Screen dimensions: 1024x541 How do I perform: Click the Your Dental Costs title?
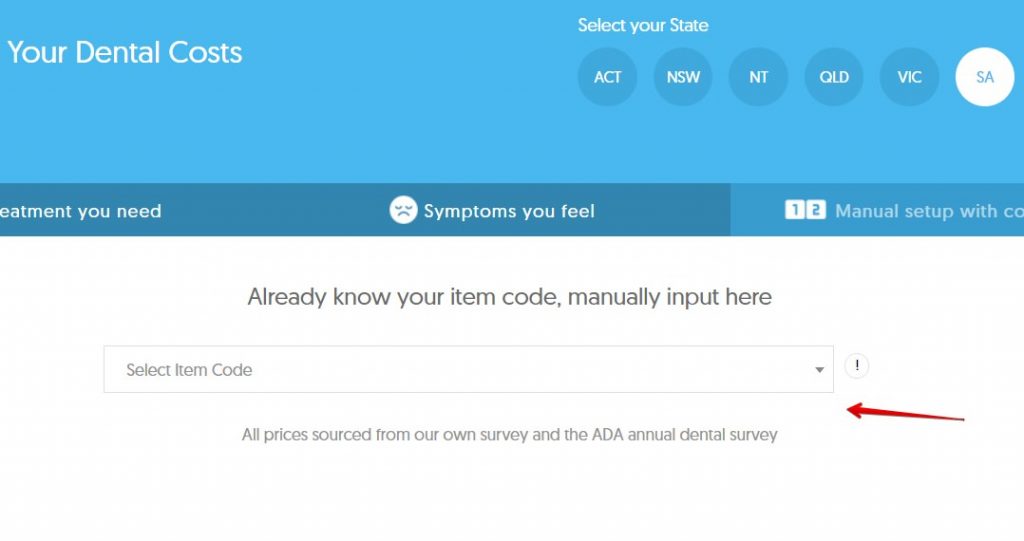point(124,52)
